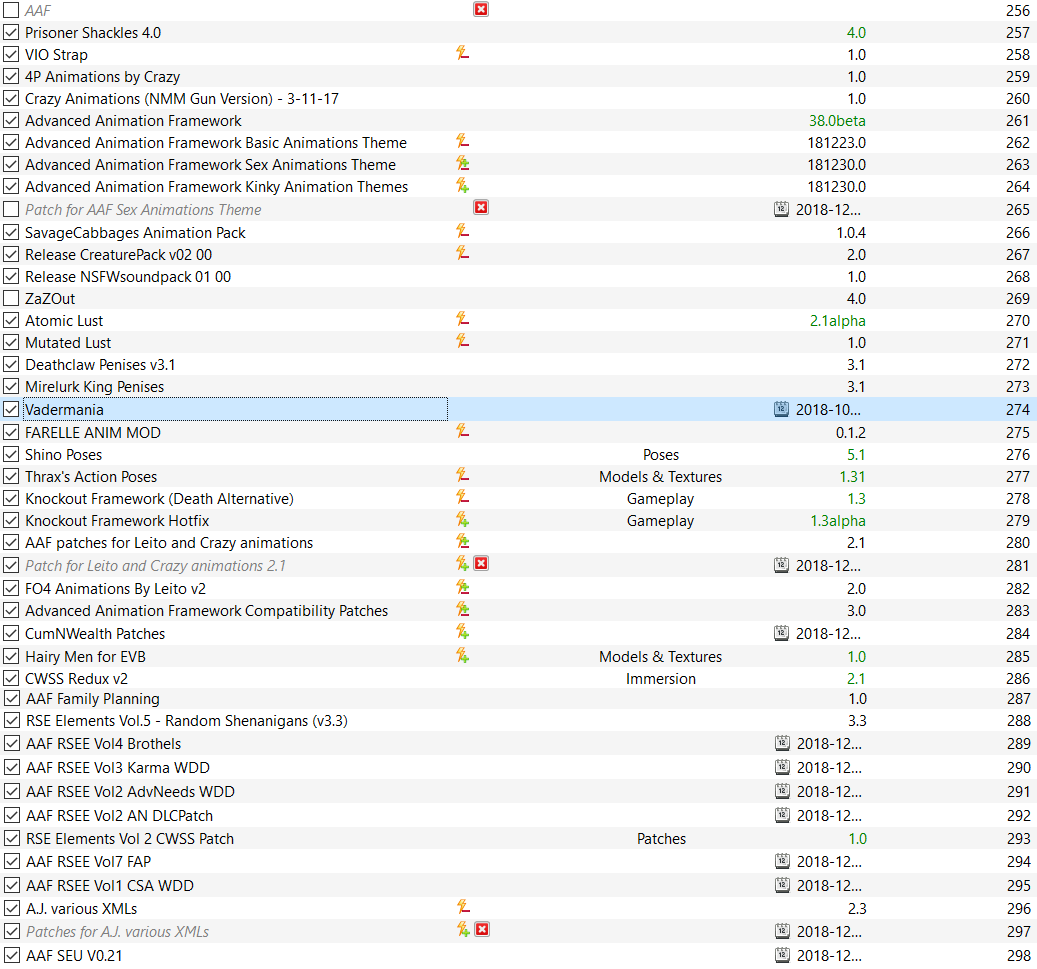Select Release NSFWsoundpack 01 00 mod name
Screen dimensions: 1037x969
pyautogui.click(x=128, y=276)
